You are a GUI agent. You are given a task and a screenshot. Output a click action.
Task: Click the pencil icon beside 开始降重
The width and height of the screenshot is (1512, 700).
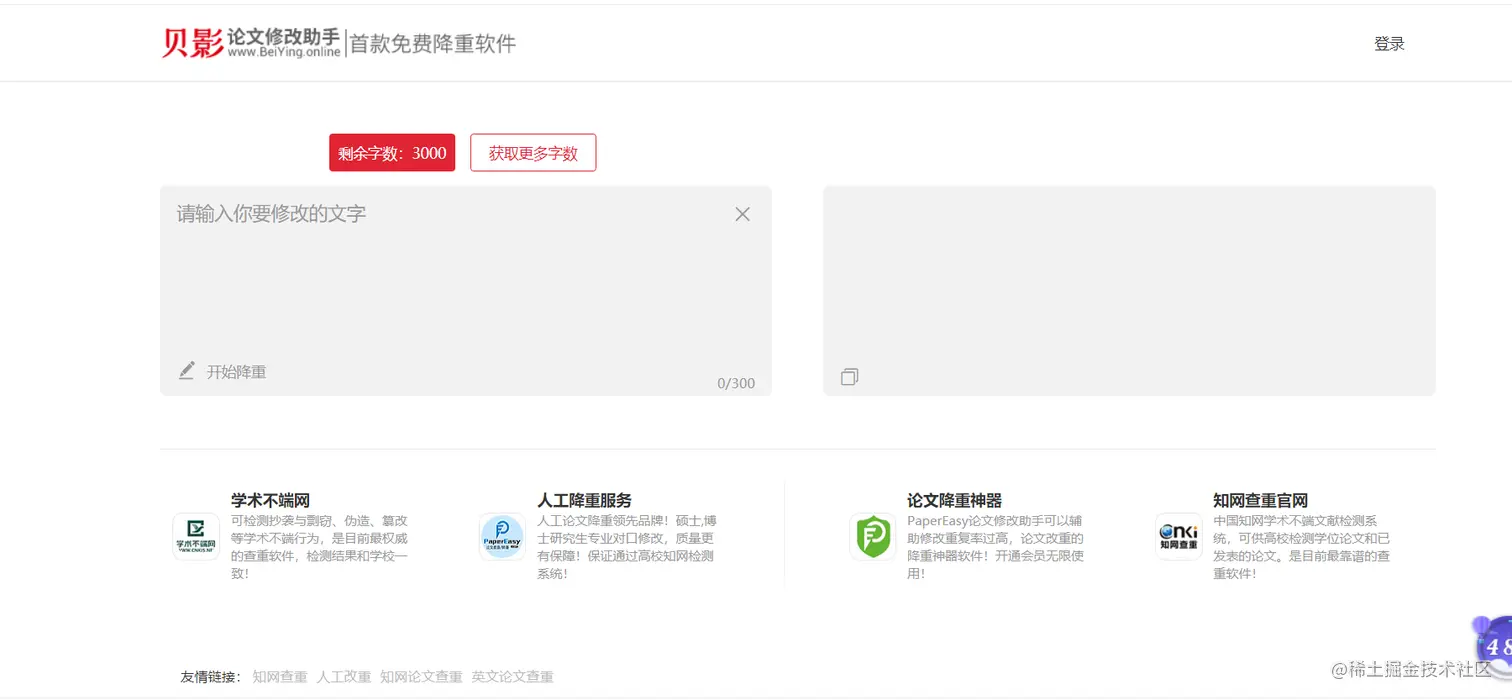pos(187,371)
